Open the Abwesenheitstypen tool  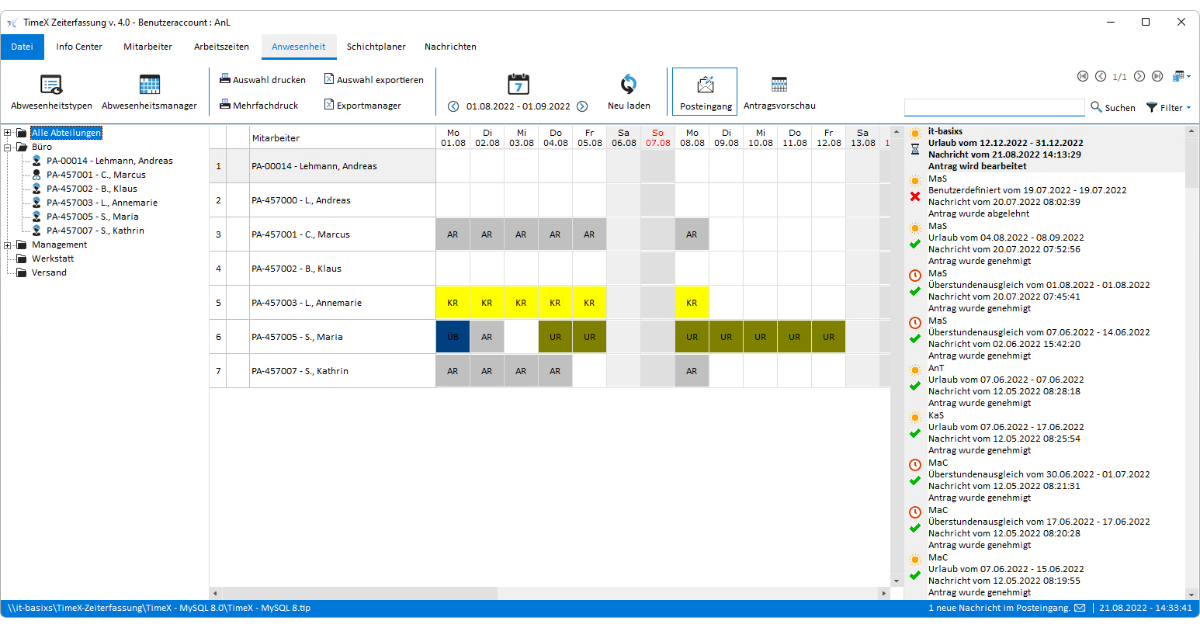tap(51, 93)
